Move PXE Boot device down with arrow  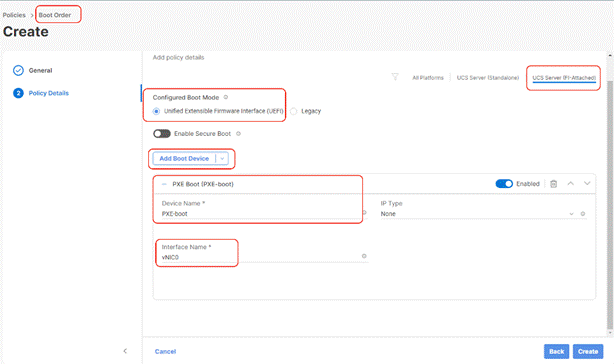587,183
